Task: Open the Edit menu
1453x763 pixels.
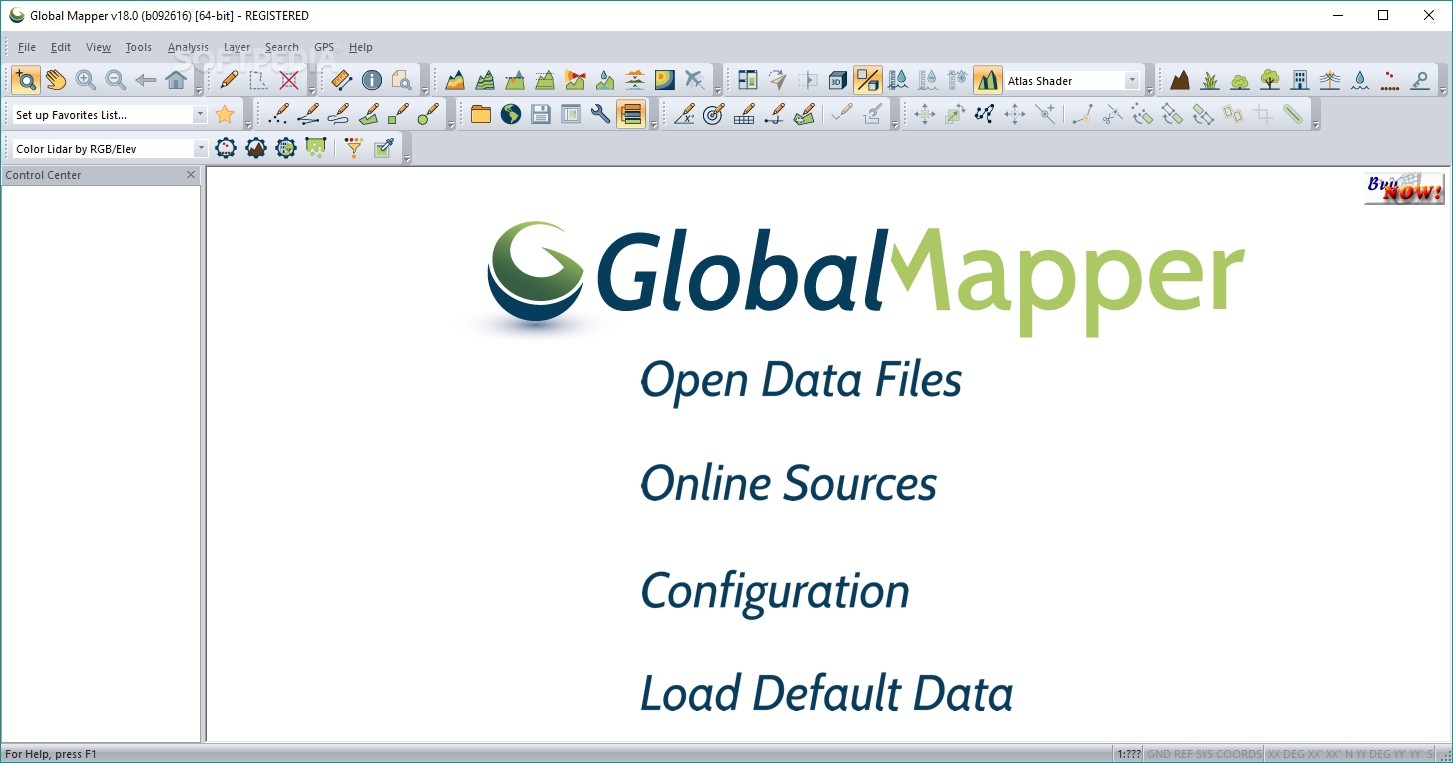Action: tap(61, 47)
